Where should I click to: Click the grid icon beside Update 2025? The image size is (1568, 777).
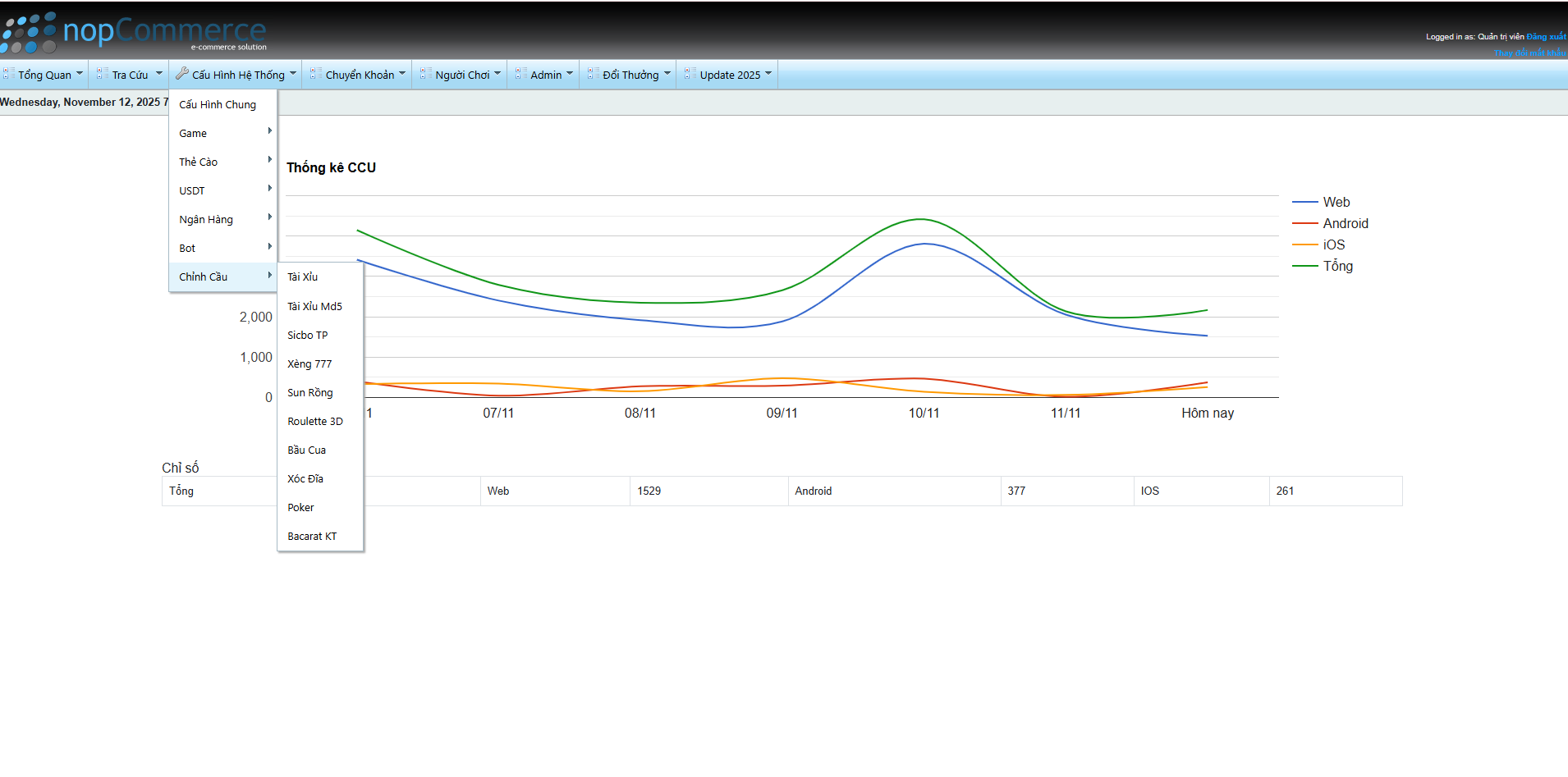click(x=690, y=74)
